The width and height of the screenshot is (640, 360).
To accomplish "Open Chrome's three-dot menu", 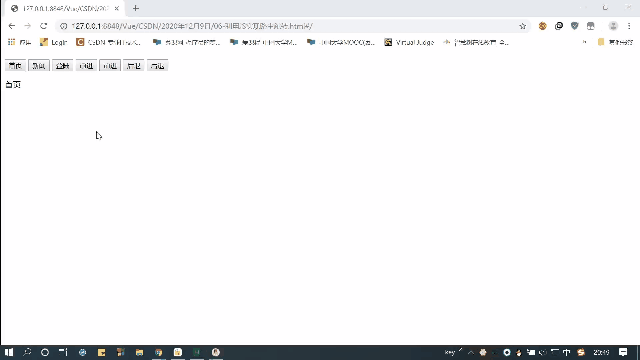I will pos(629,26).
